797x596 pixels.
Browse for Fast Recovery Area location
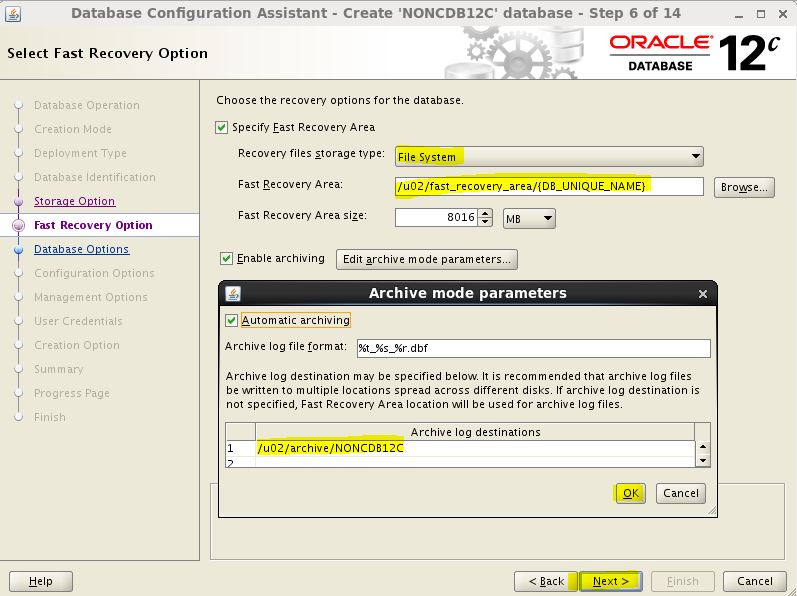(x=743, y=187)
